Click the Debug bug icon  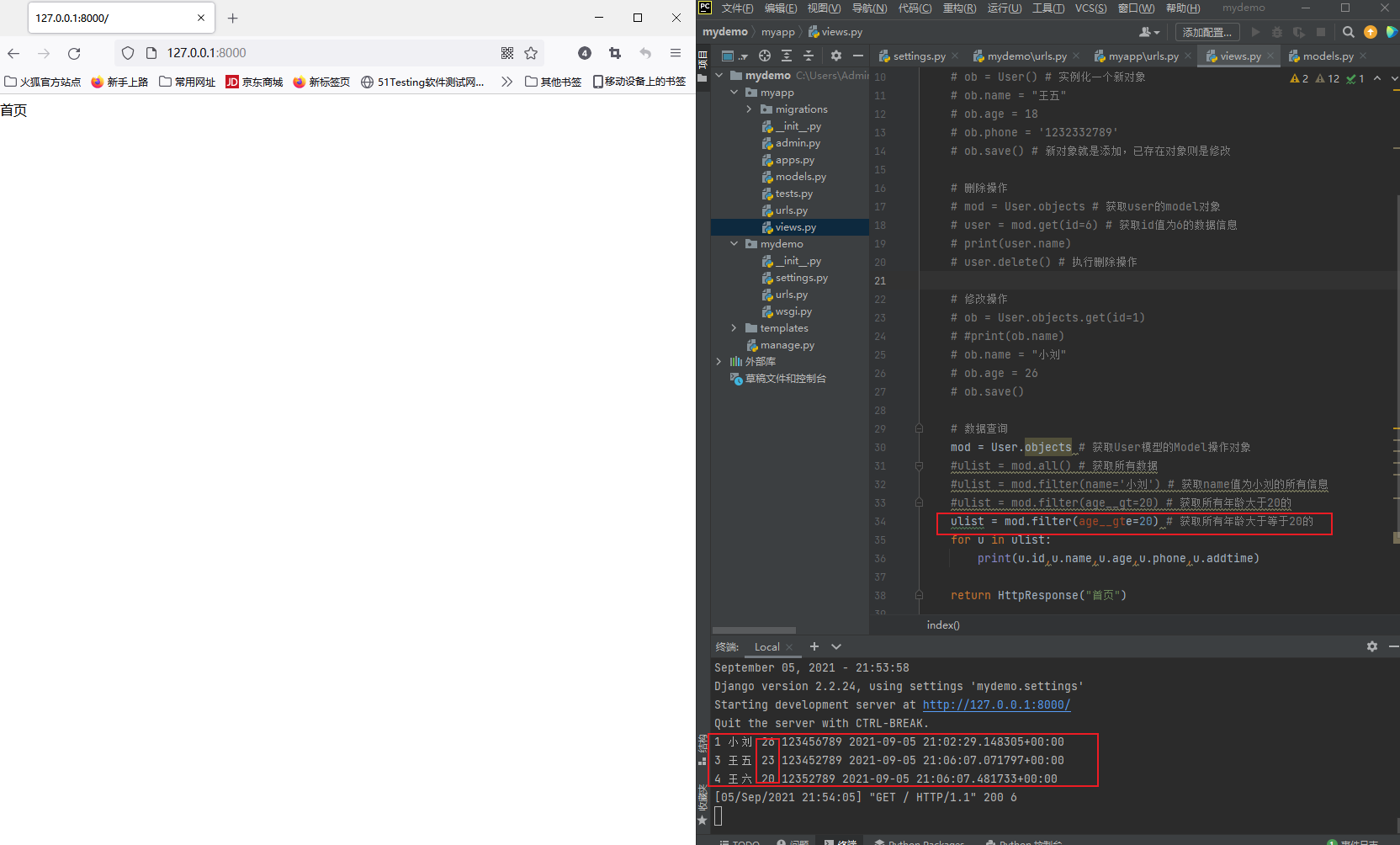point(1277,32)
